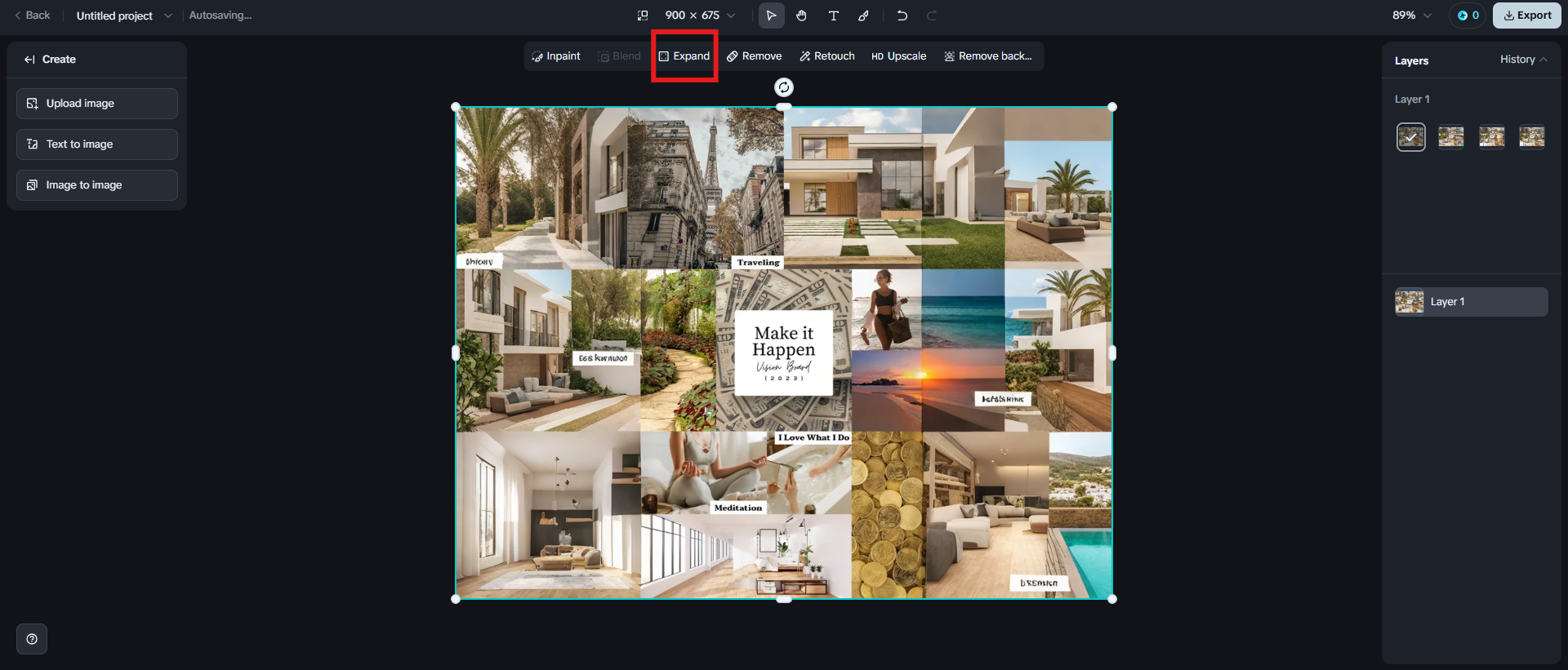
Task: Click the canvas resize icon beside the dimensions
Action: coord(643,16)
